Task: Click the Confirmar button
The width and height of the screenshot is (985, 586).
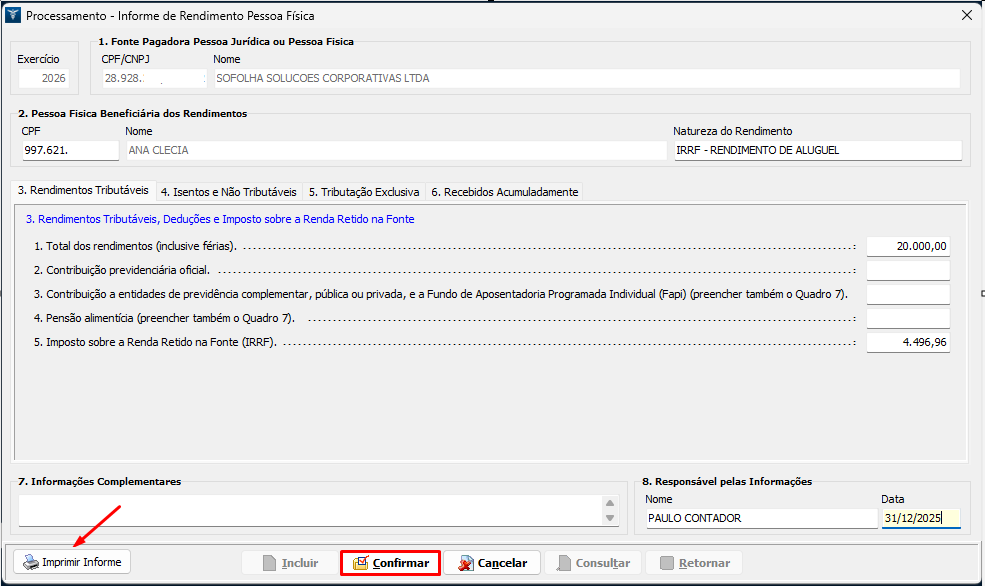Action: pyautogui.click(x=390, y=563)
